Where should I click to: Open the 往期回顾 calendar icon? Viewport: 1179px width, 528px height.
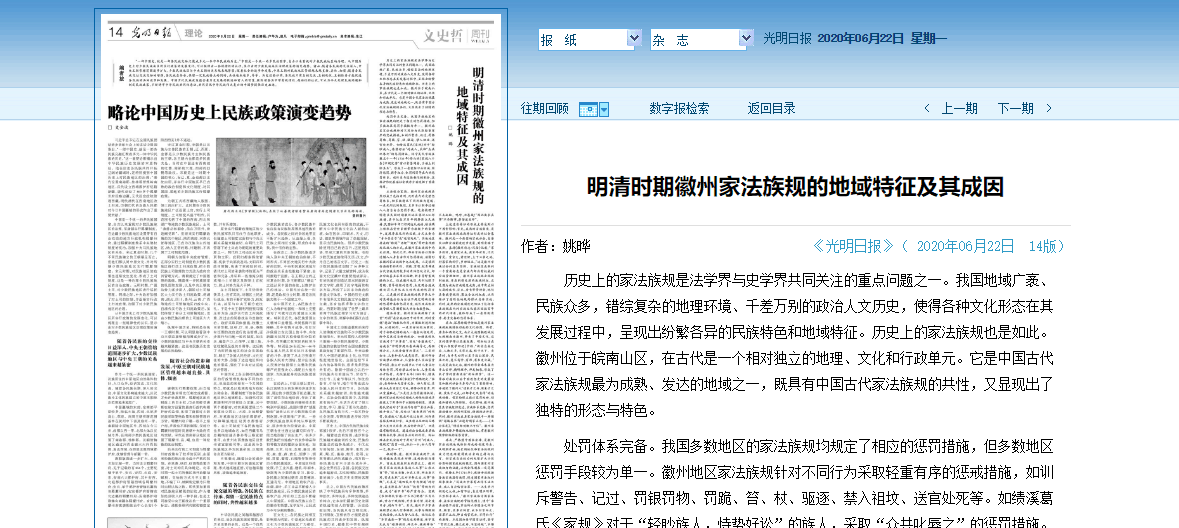589,109
